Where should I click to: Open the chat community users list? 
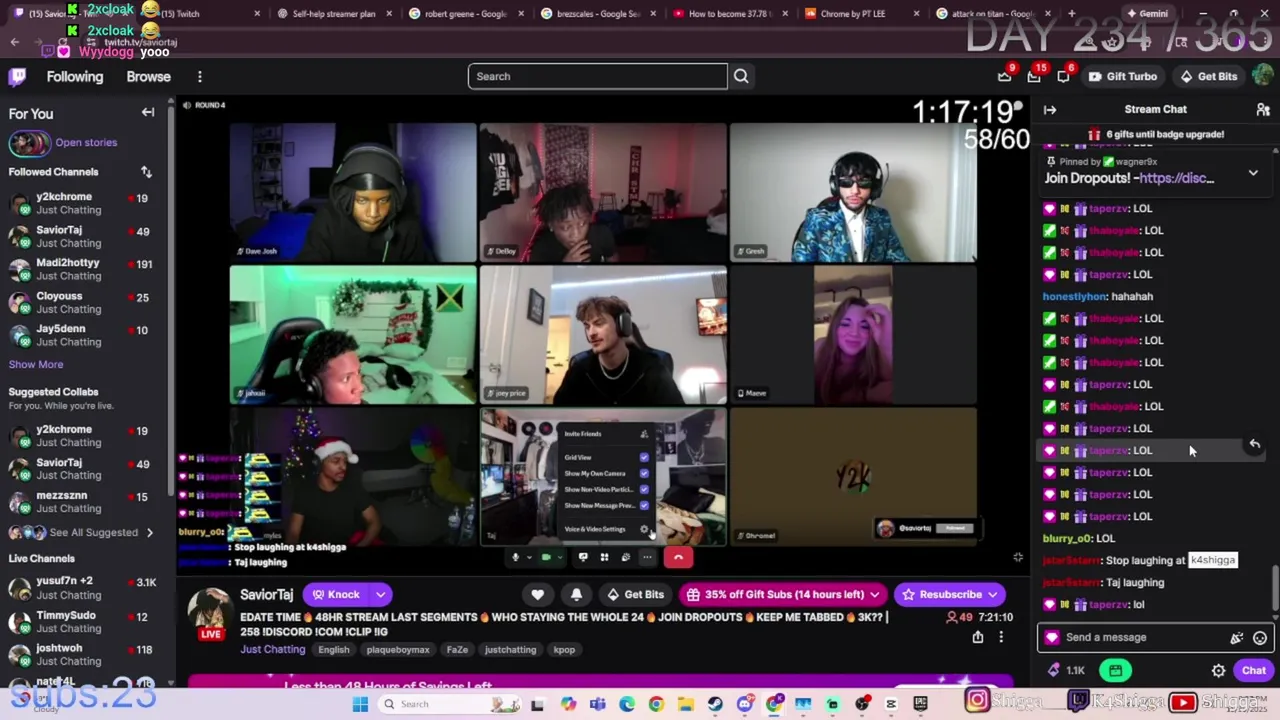(x=1263, y=110)
